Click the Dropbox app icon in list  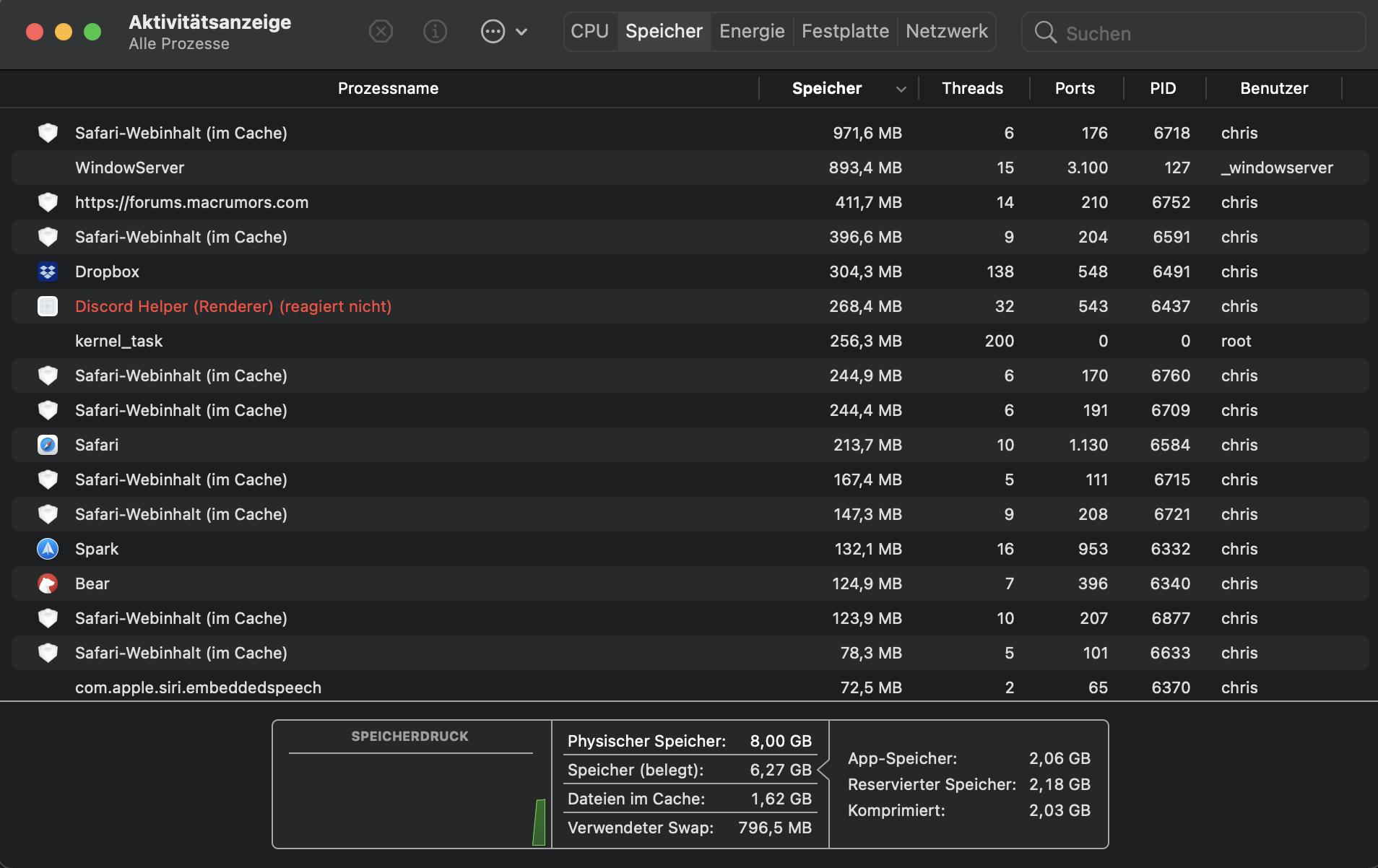[48, 272]
